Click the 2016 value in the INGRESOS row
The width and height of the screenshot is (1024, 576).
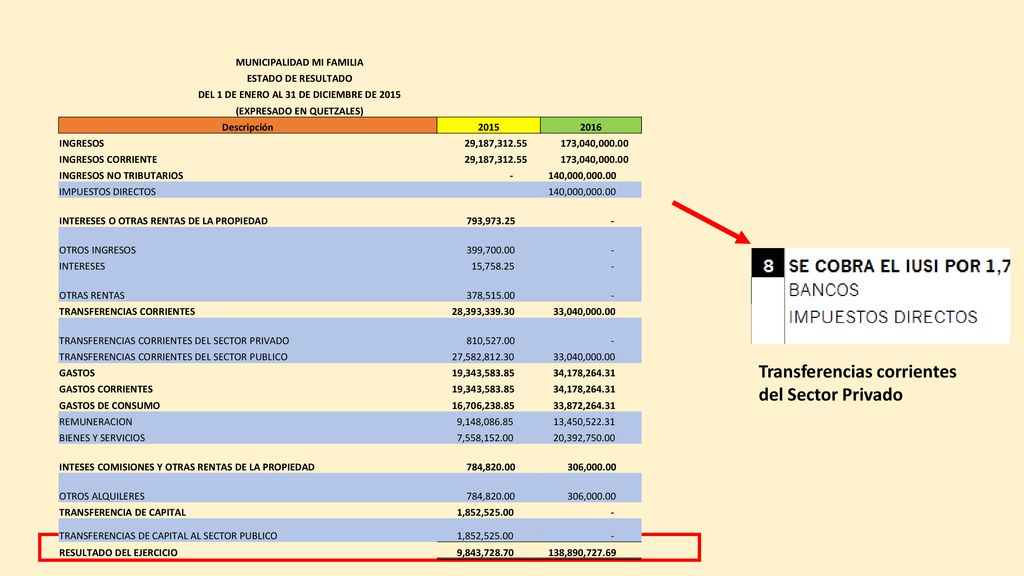594,143
